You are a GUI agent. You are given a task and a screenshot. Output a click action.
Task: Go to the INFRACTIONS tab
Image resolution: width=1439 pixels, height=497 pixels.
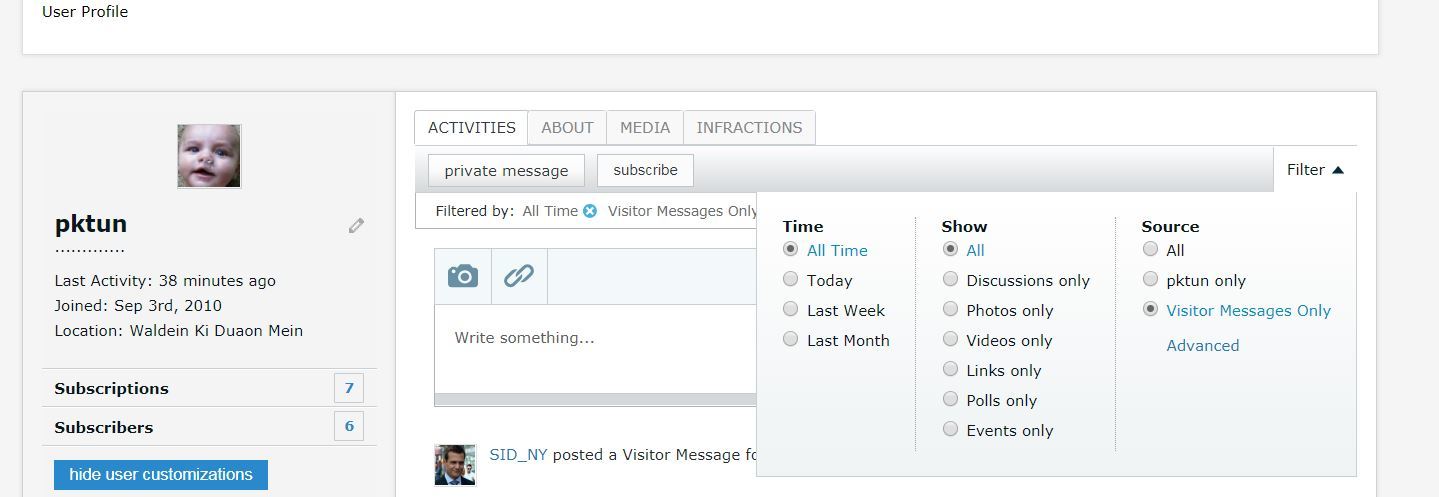pos(749,128)
